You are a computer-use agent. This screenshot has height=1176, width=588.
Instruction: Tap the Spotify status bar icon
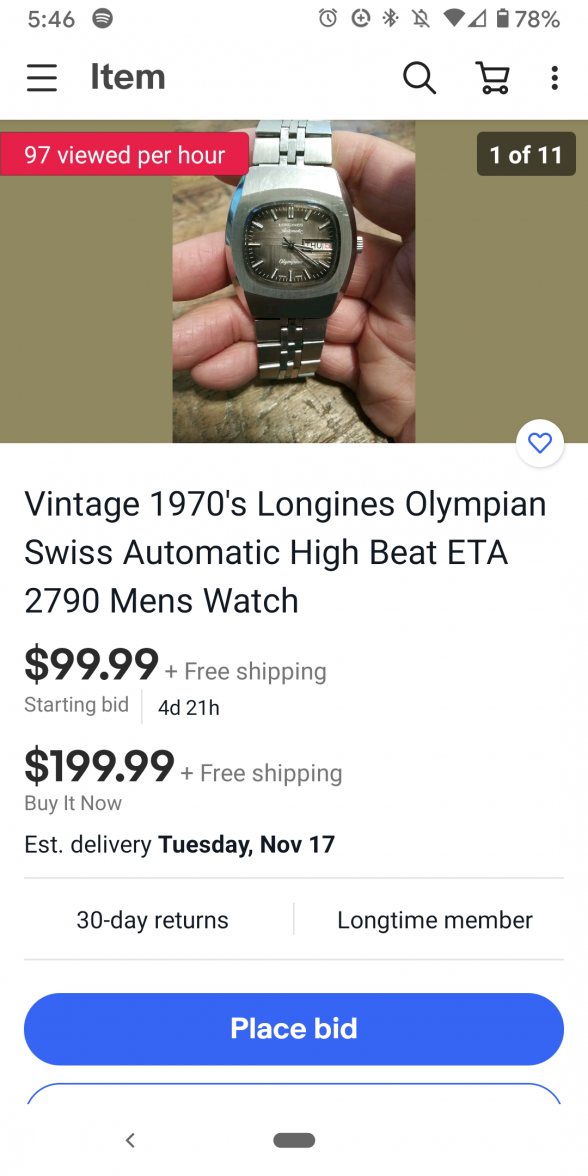tap(102, 19)
